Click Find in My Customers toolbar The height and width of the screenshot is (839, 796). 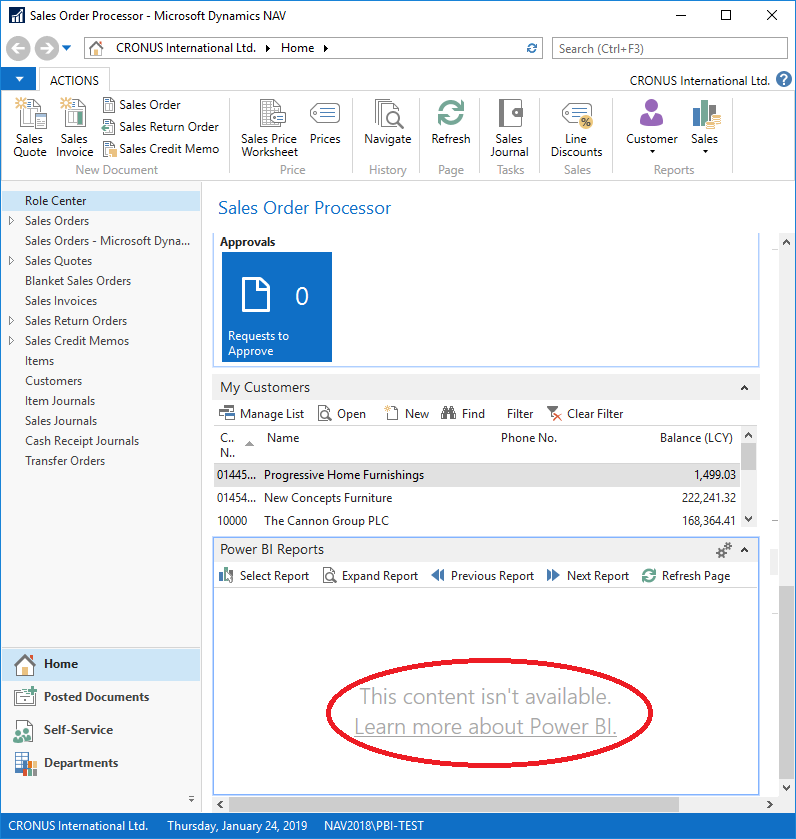[x=463, y=414]
